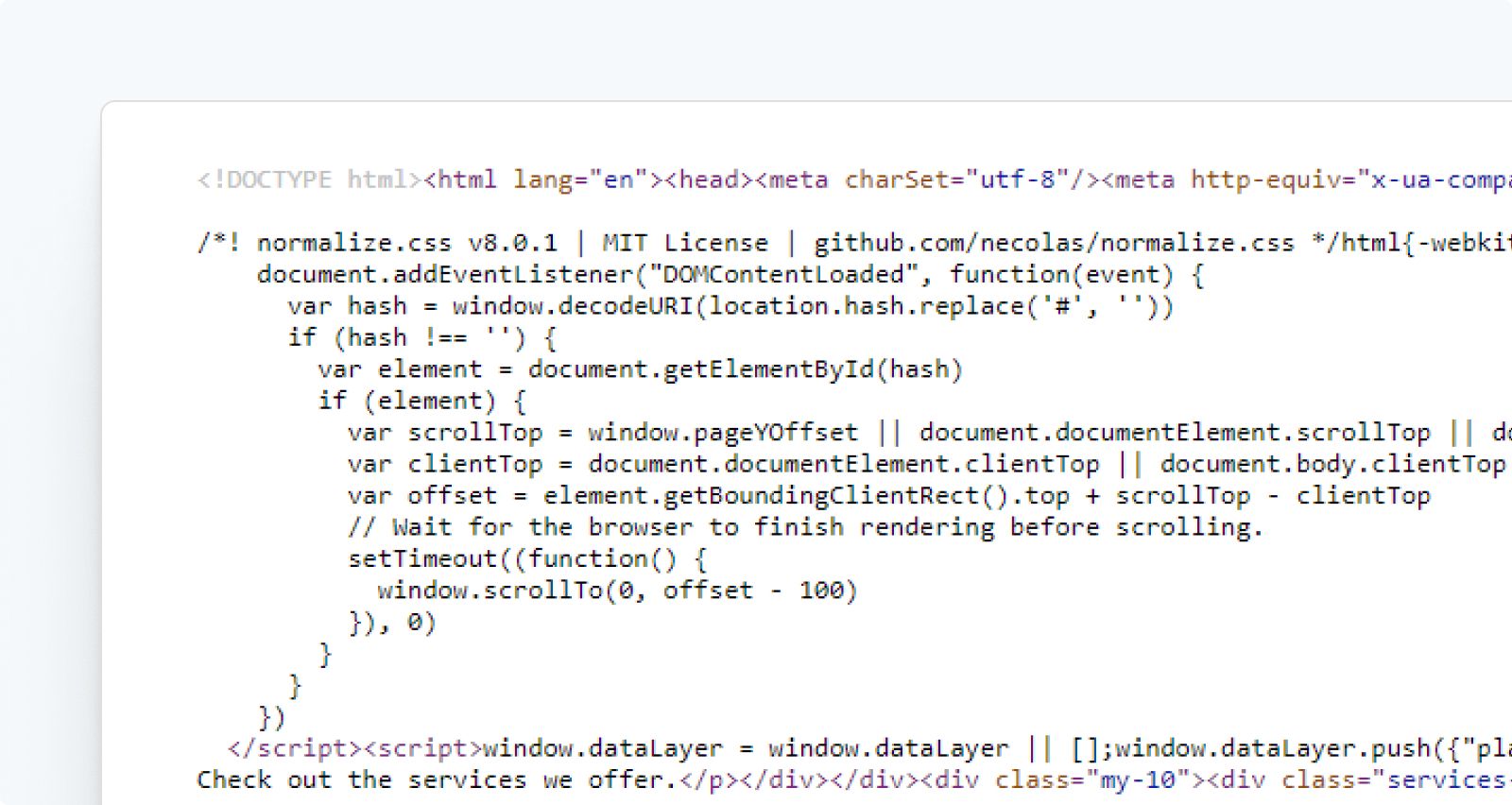Click 'window.scrollTo(0, offset - 100)' line

pos(617,591)
